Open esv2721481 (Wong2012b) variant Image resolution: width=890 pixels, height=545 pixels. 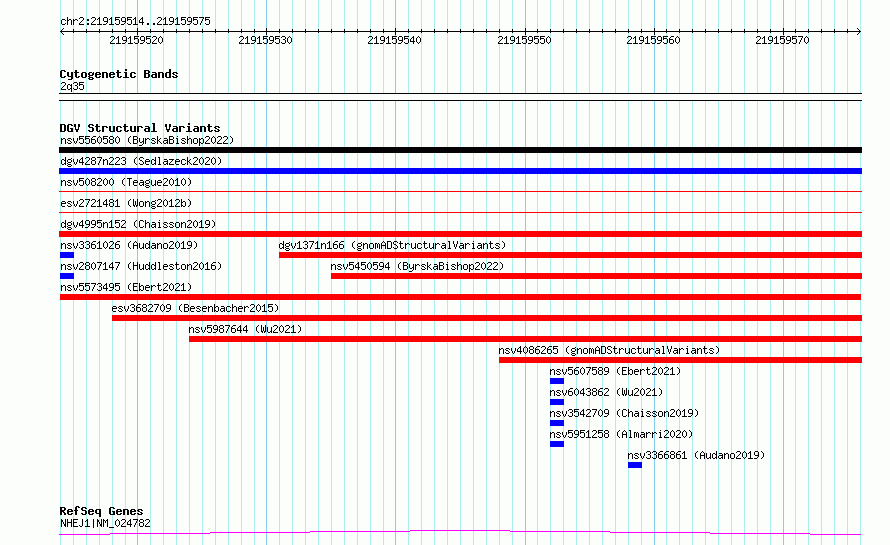coord(126,203)
